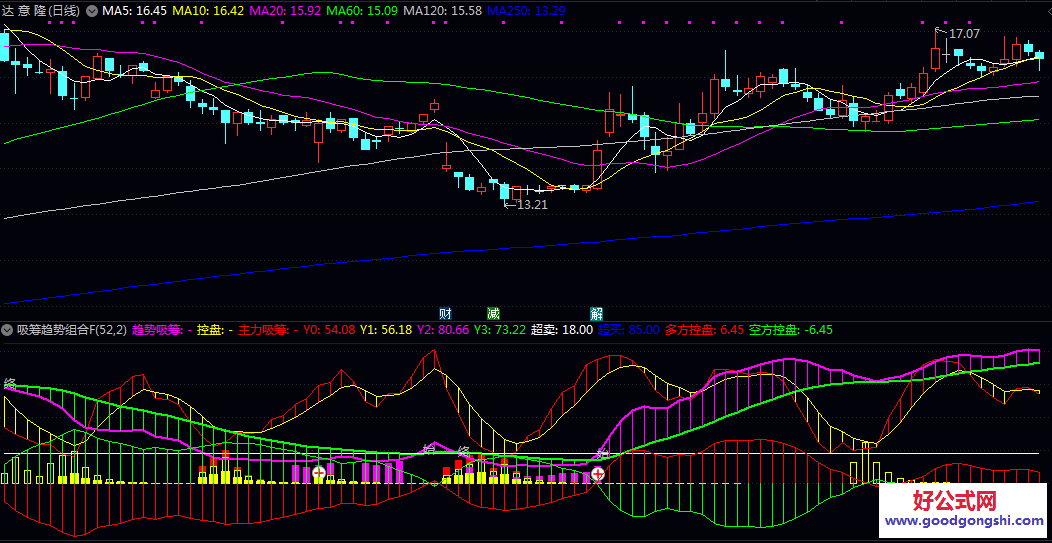Click the blue MA250: 13.29 label
Screen dimensions: 1052x543
point(526,11)
